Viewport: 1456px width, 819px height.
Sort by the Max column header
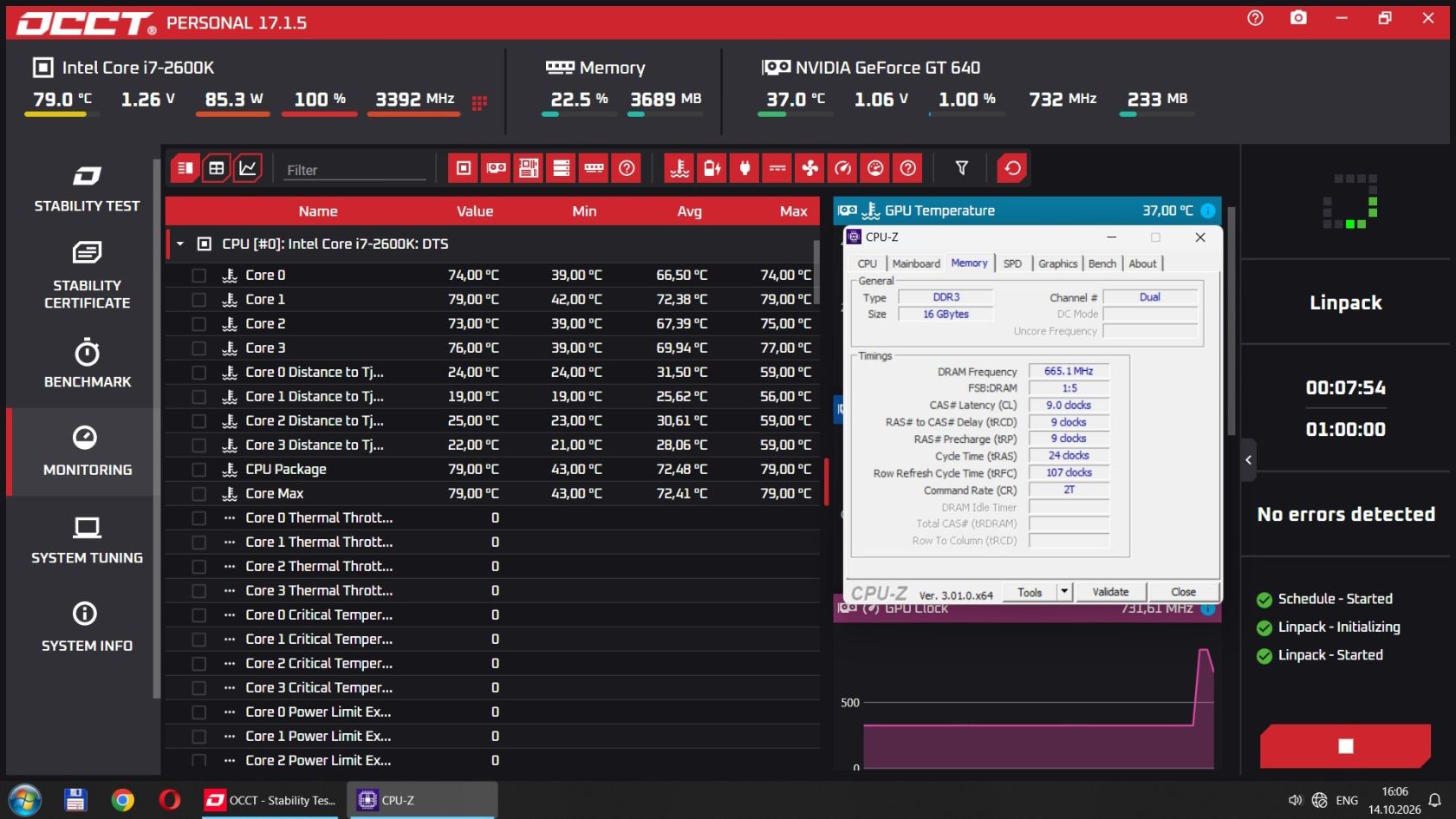[793, 211]
